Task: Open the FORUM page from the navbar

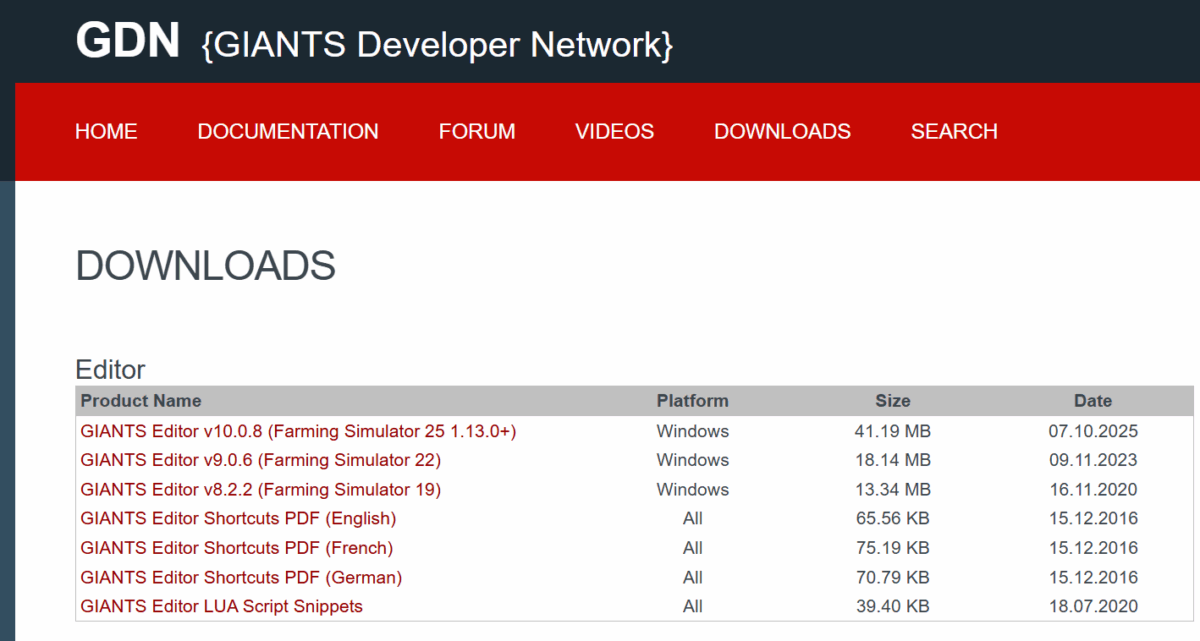Action: 477,132
